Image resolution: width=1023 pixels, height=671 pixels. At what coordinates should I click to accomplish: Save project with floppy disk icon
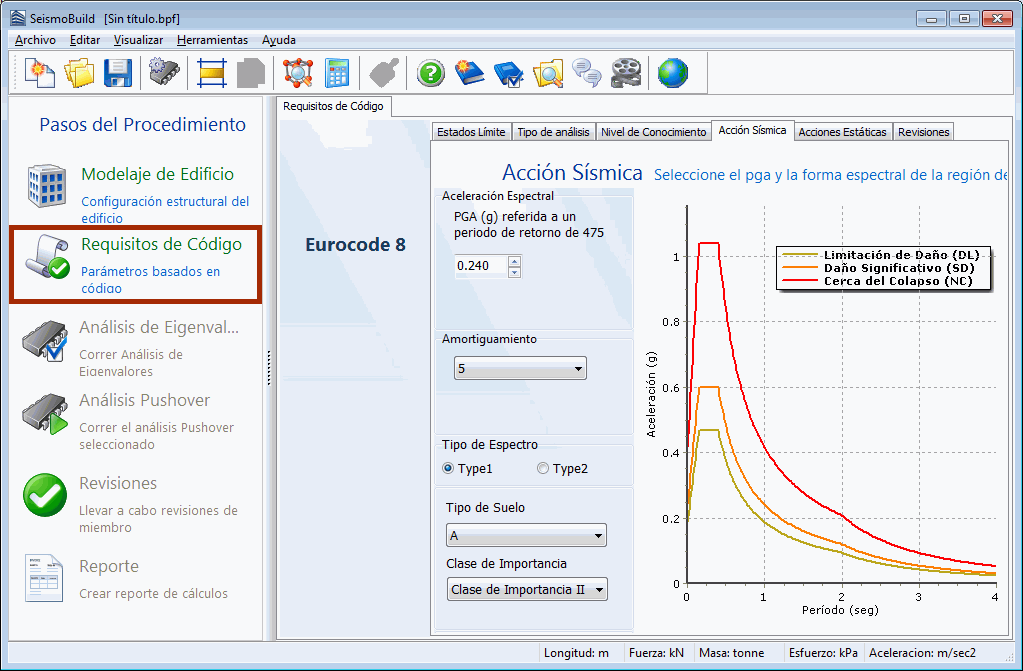pos(118,73)
